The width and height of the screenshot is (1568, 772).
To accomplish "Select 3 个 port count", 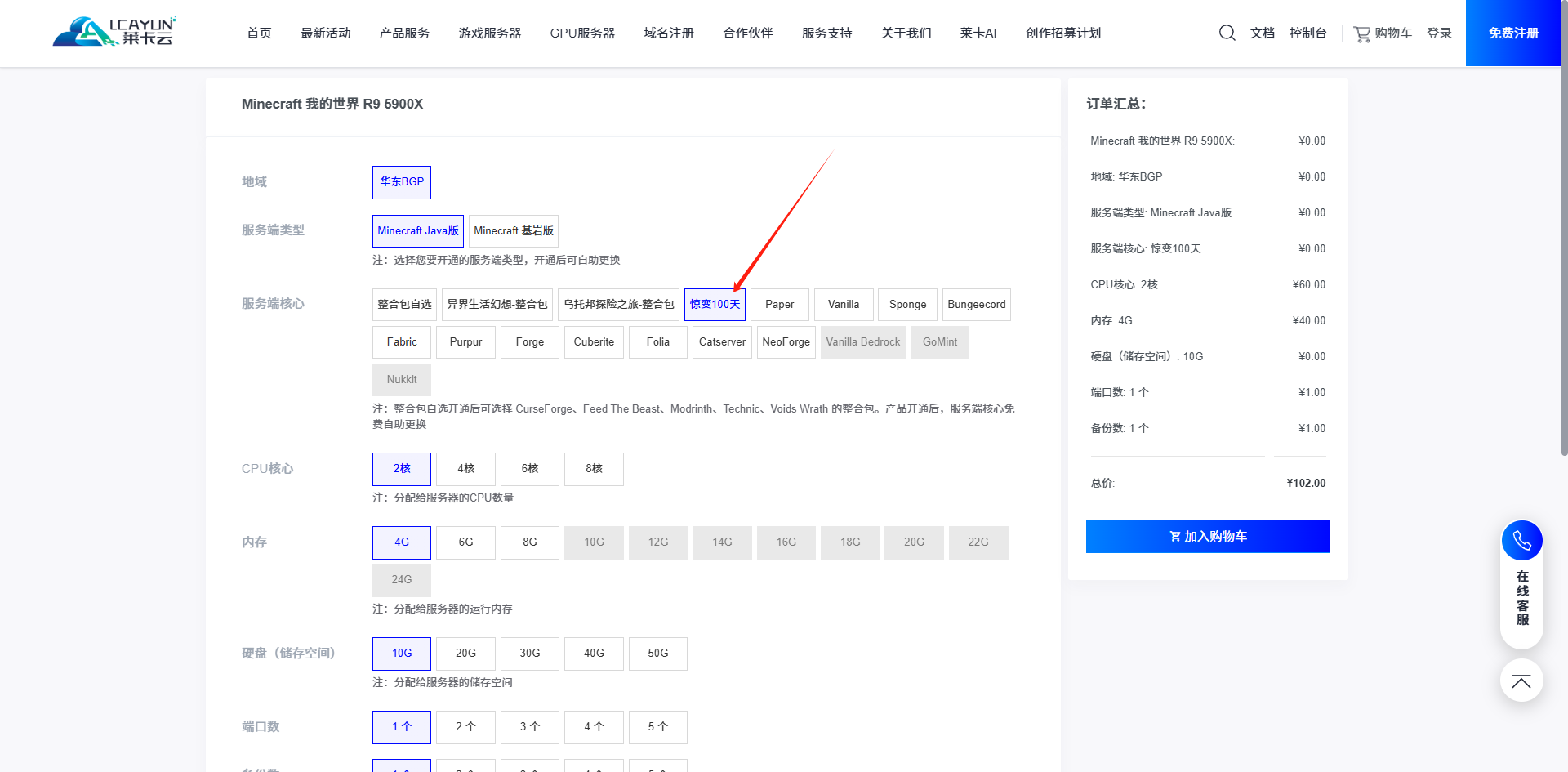I will pos(530,727).
